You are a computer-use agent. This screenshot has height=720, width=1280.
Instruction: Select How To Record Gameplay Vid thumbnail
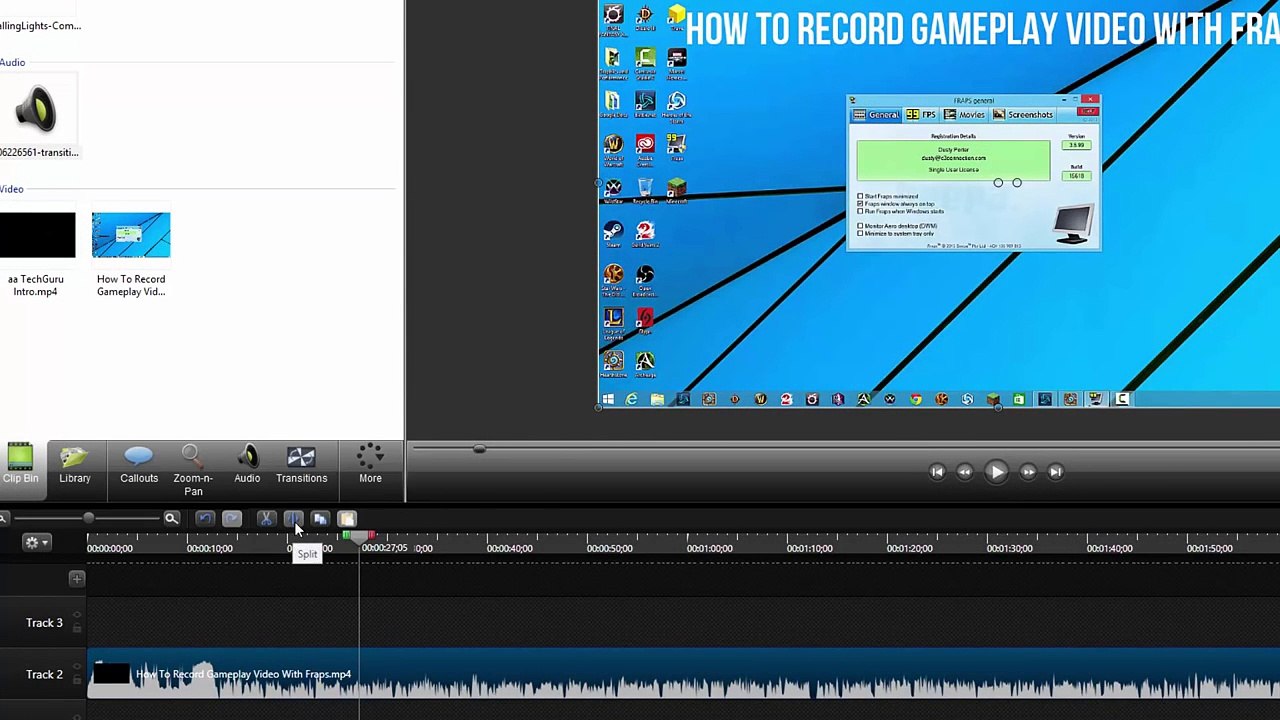(x=131, y=235)
